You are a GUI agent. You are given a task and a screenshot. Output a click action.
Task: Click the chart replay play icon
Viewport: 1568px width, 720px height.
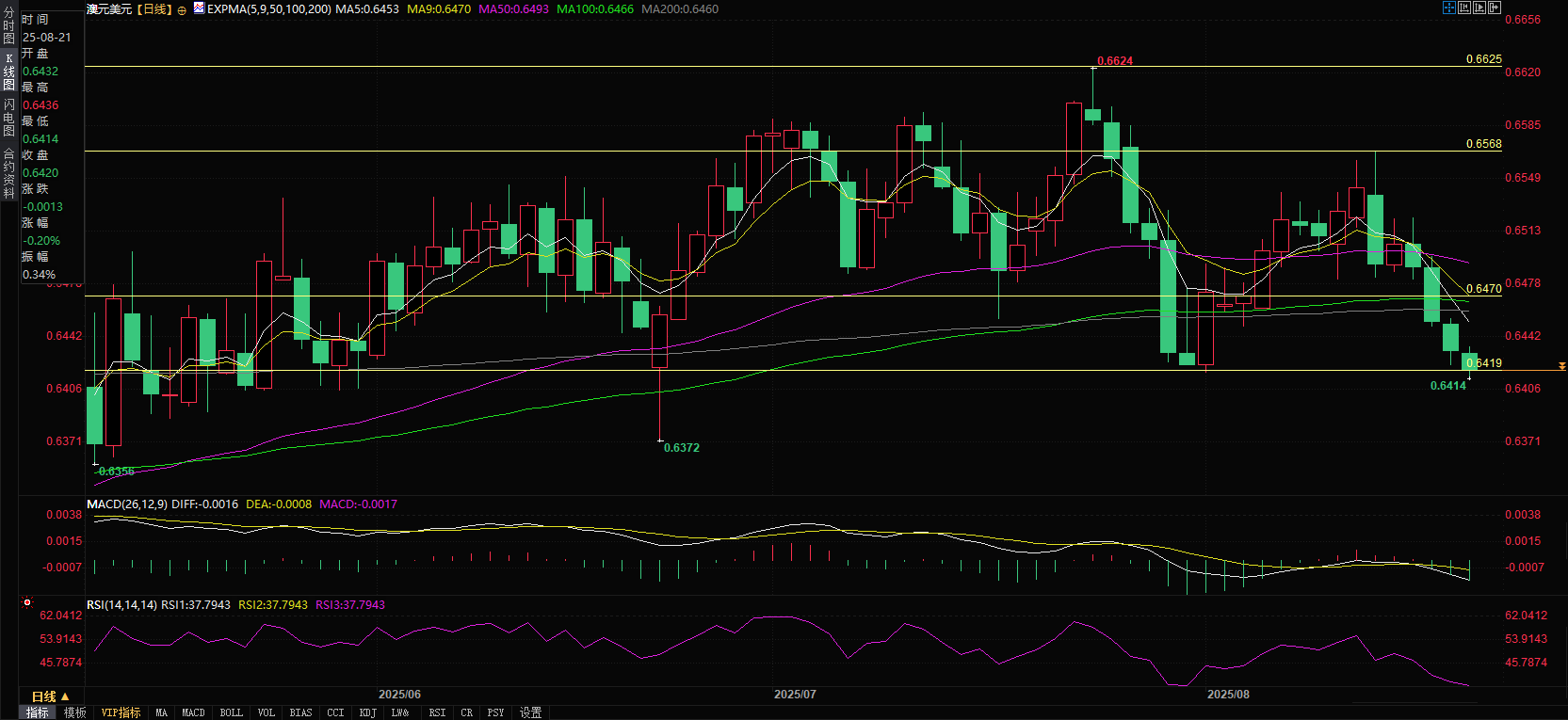tap(1479, 8)
